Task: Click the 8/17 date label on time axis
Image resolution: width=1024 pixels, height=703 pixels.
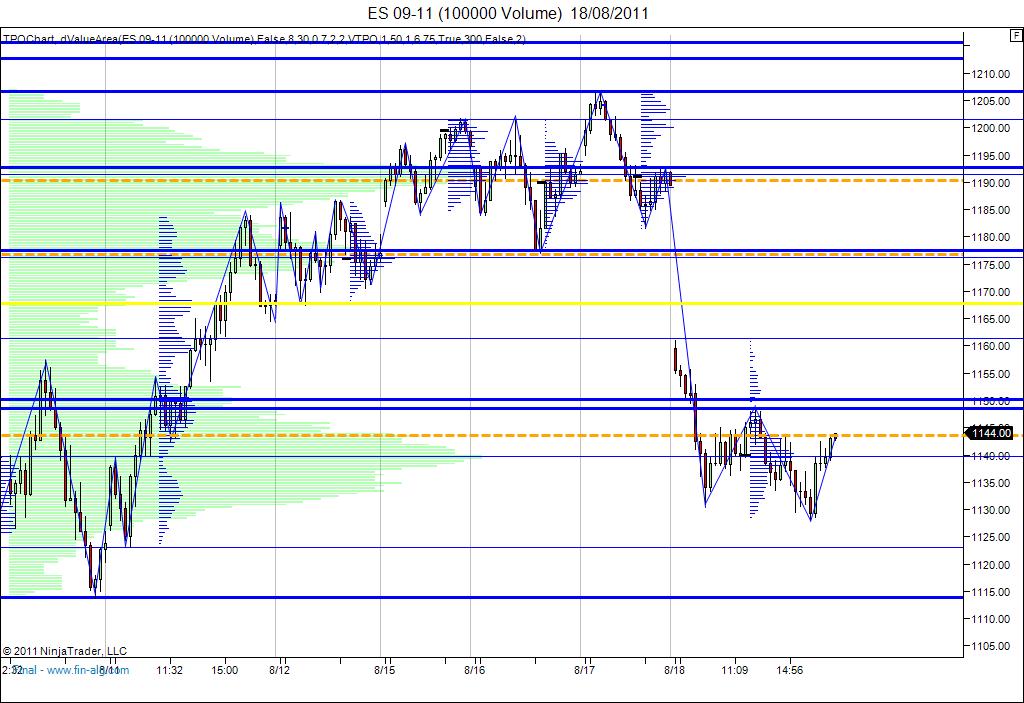Action: [x=584, y=670]
